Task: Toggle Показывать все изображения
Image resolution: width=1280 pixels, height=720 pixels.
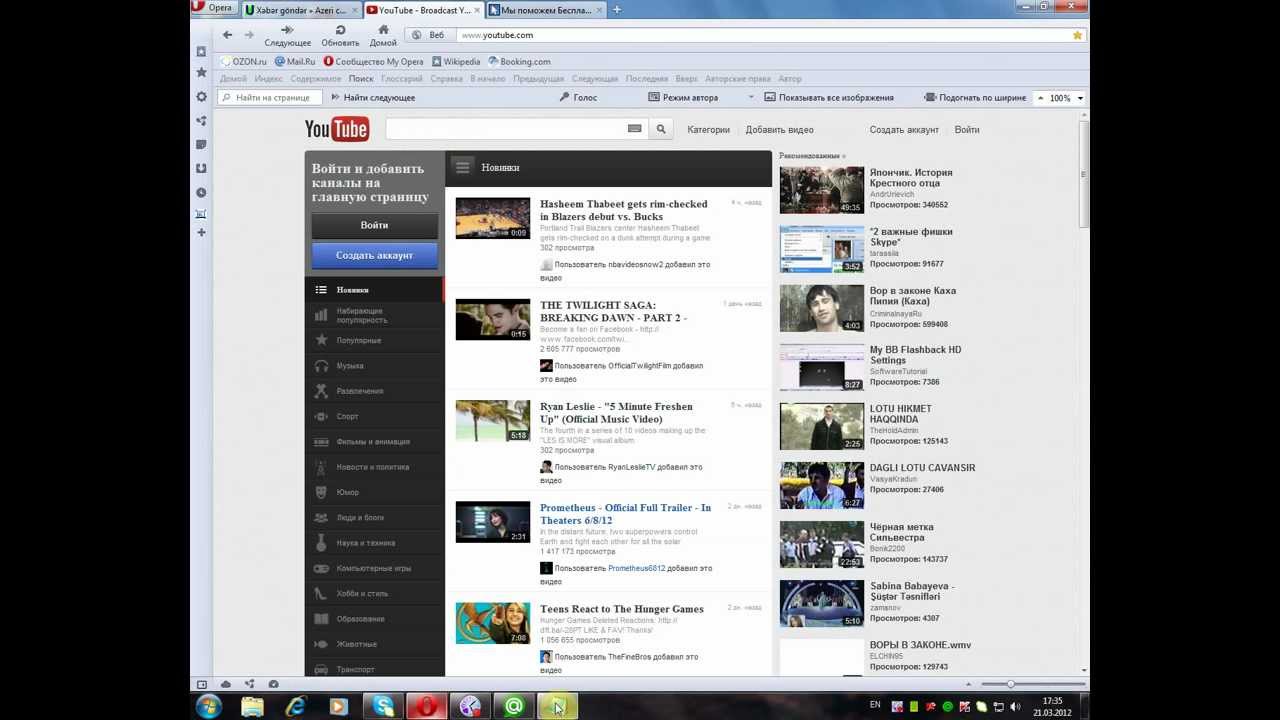Action: click(829, 97)
